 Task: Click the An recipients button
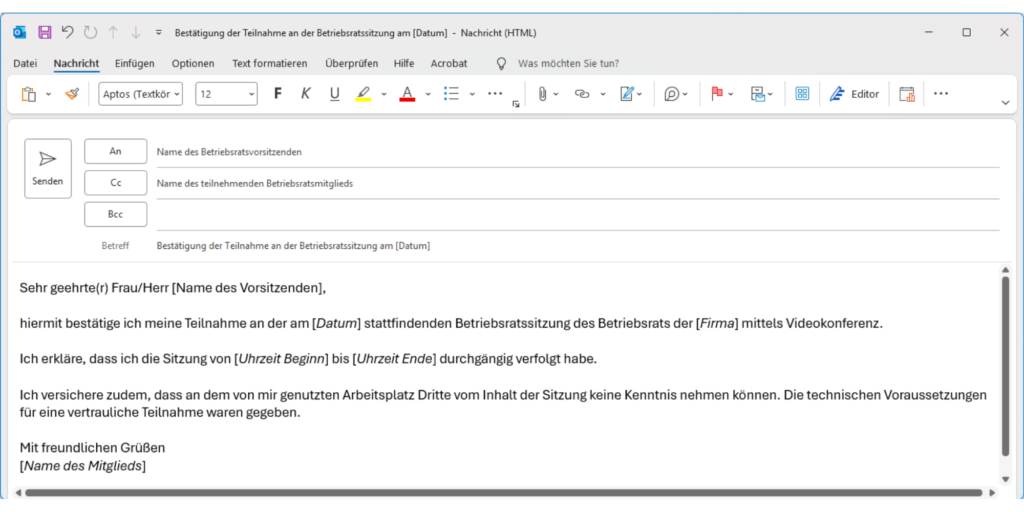pyautogui.click(x=116, y=151)
